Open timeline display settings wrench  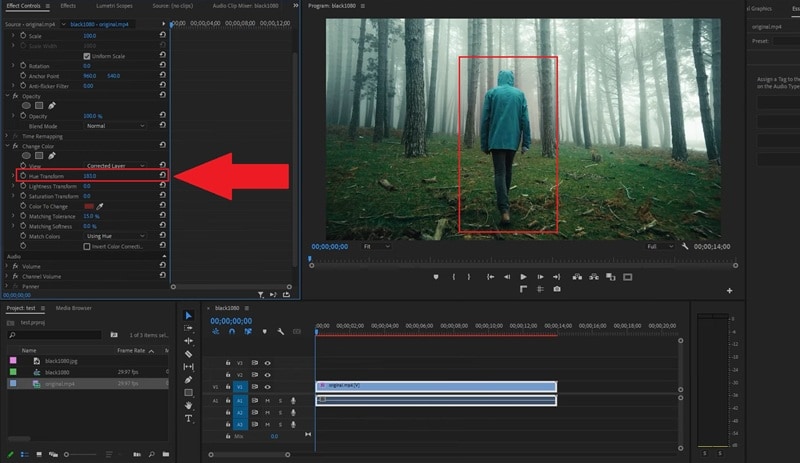[x=281, y=331]
